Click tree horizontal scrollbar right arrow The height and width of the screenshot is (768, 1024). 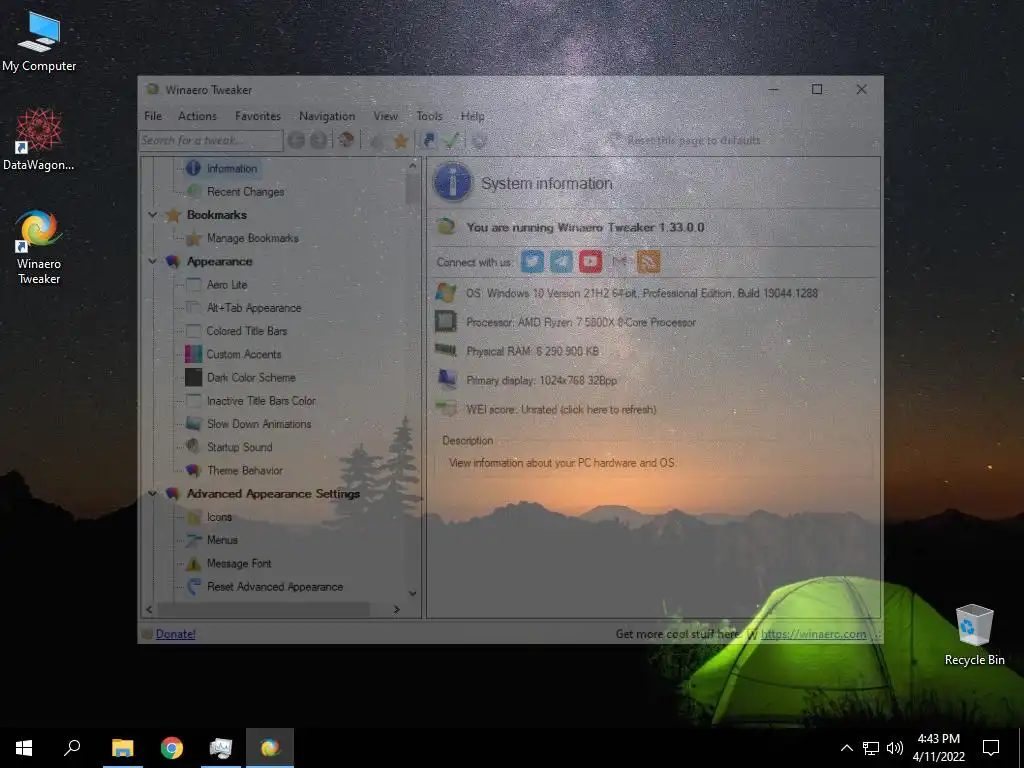[396, 609]
